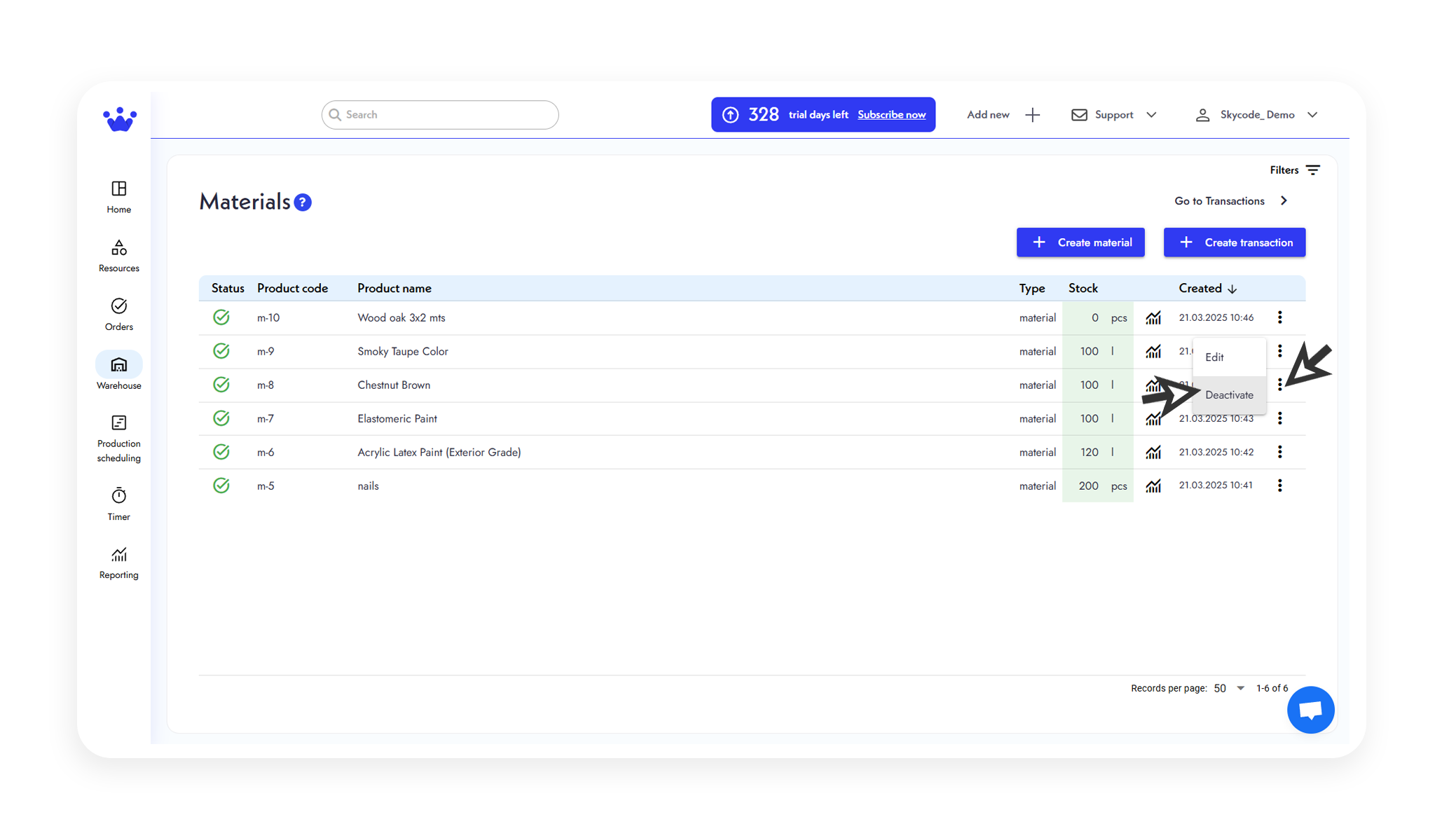The width and height of the screenshot is (1456, 838).
Task: Click the status checkmark for m-10
Action: (x=221, y=317)
